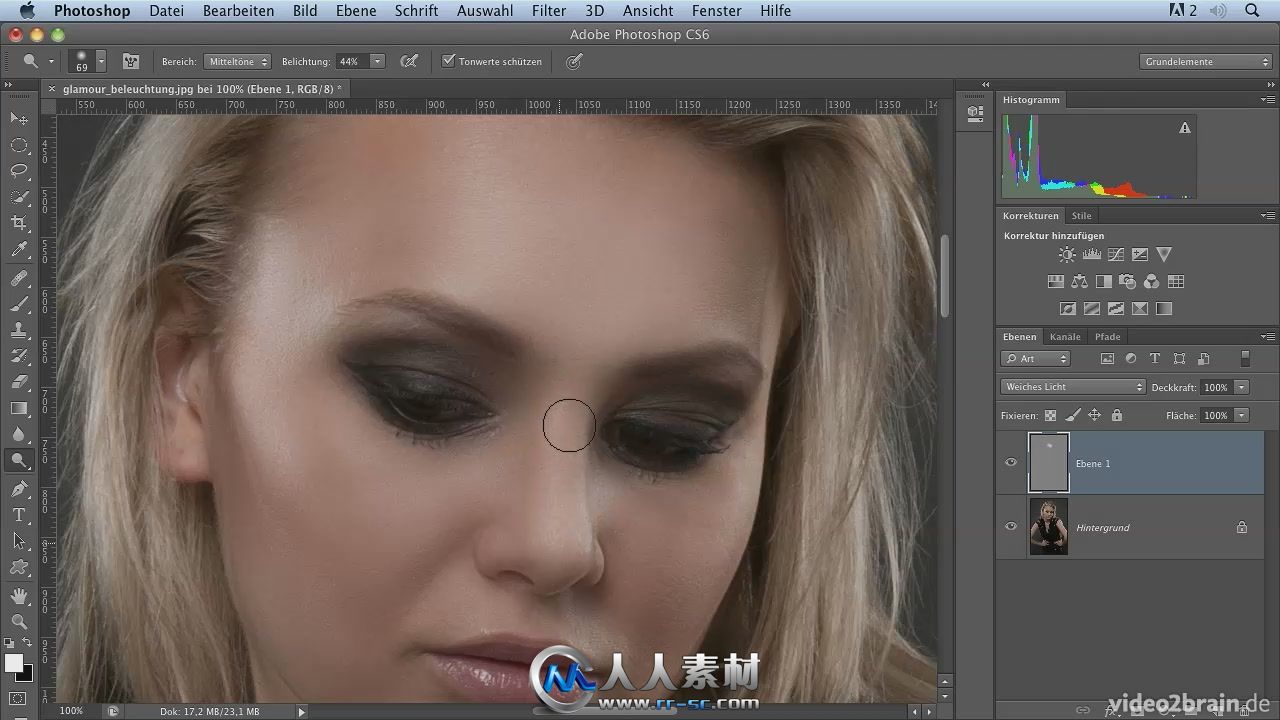
Task: Open the Auswahl menu
Action: click(x=485, y=11)
